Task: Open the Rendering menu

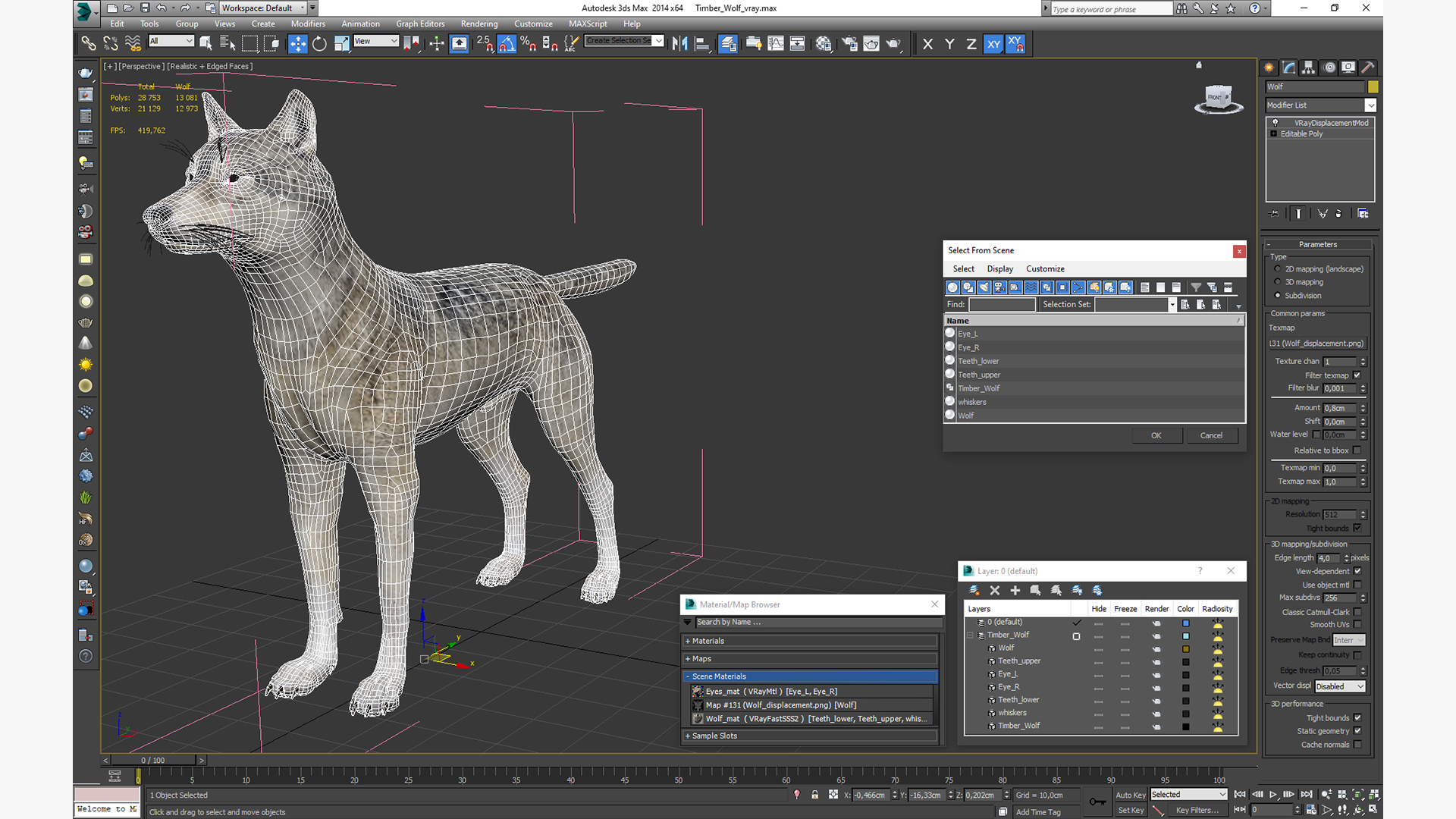Action: [x=479, y=24]
